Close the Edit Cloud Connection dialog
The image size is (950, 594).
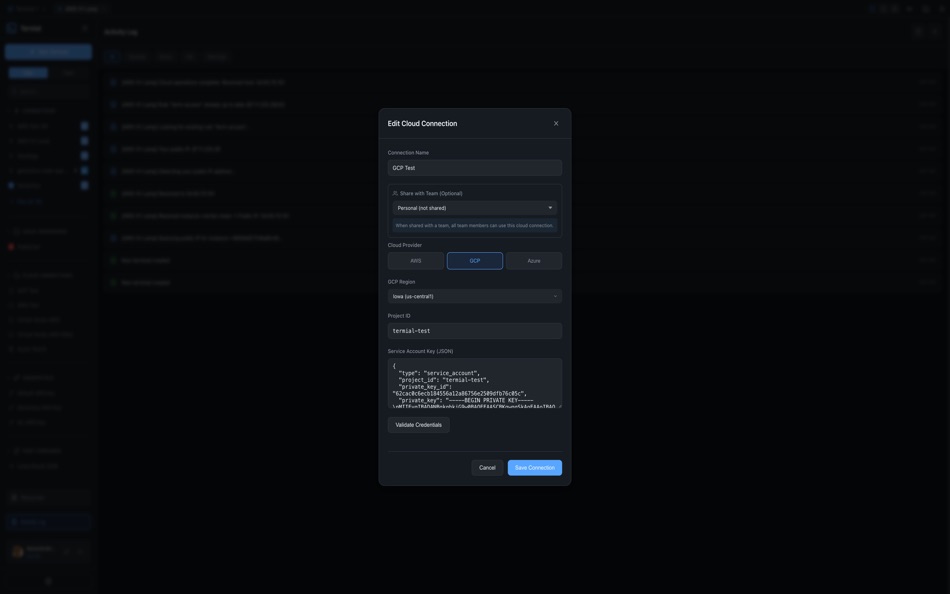554,121
